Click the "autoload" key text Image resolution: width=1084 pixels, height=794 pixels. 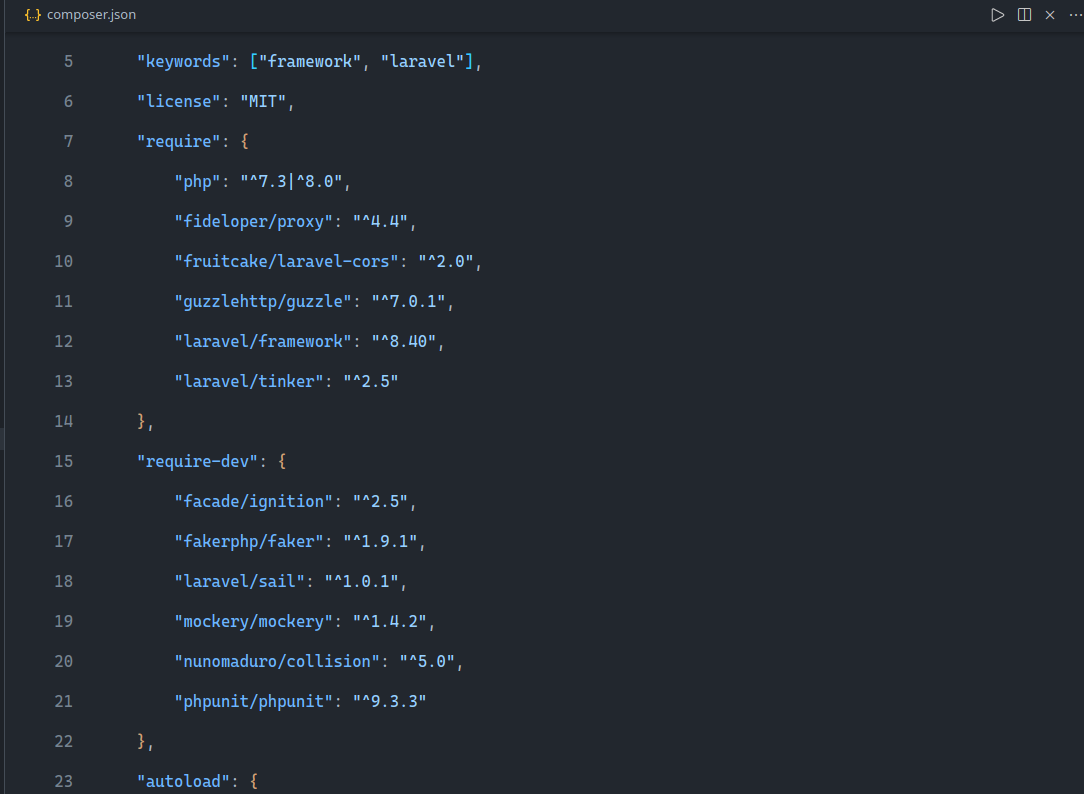183,782
